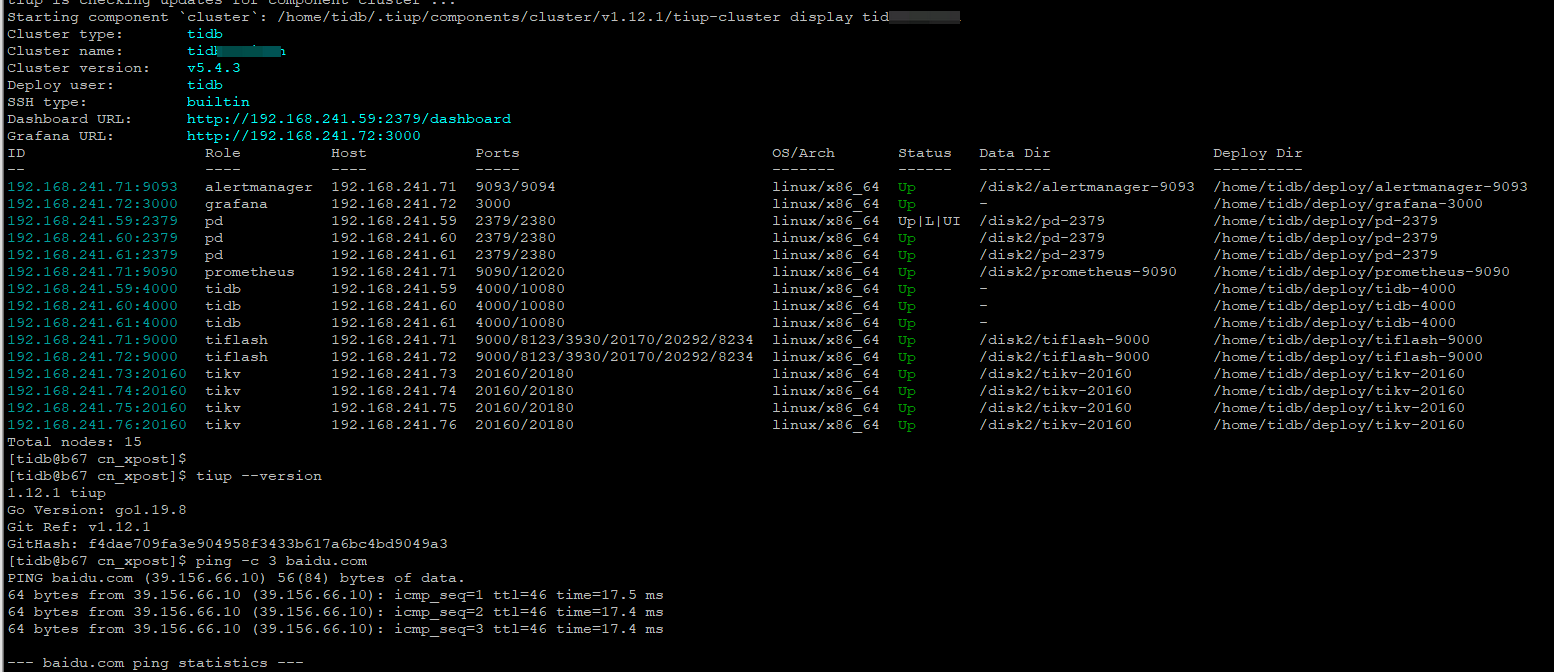
Task: Click the GitHash f4dae709fa3e line
Action: (x=227, y=544)
